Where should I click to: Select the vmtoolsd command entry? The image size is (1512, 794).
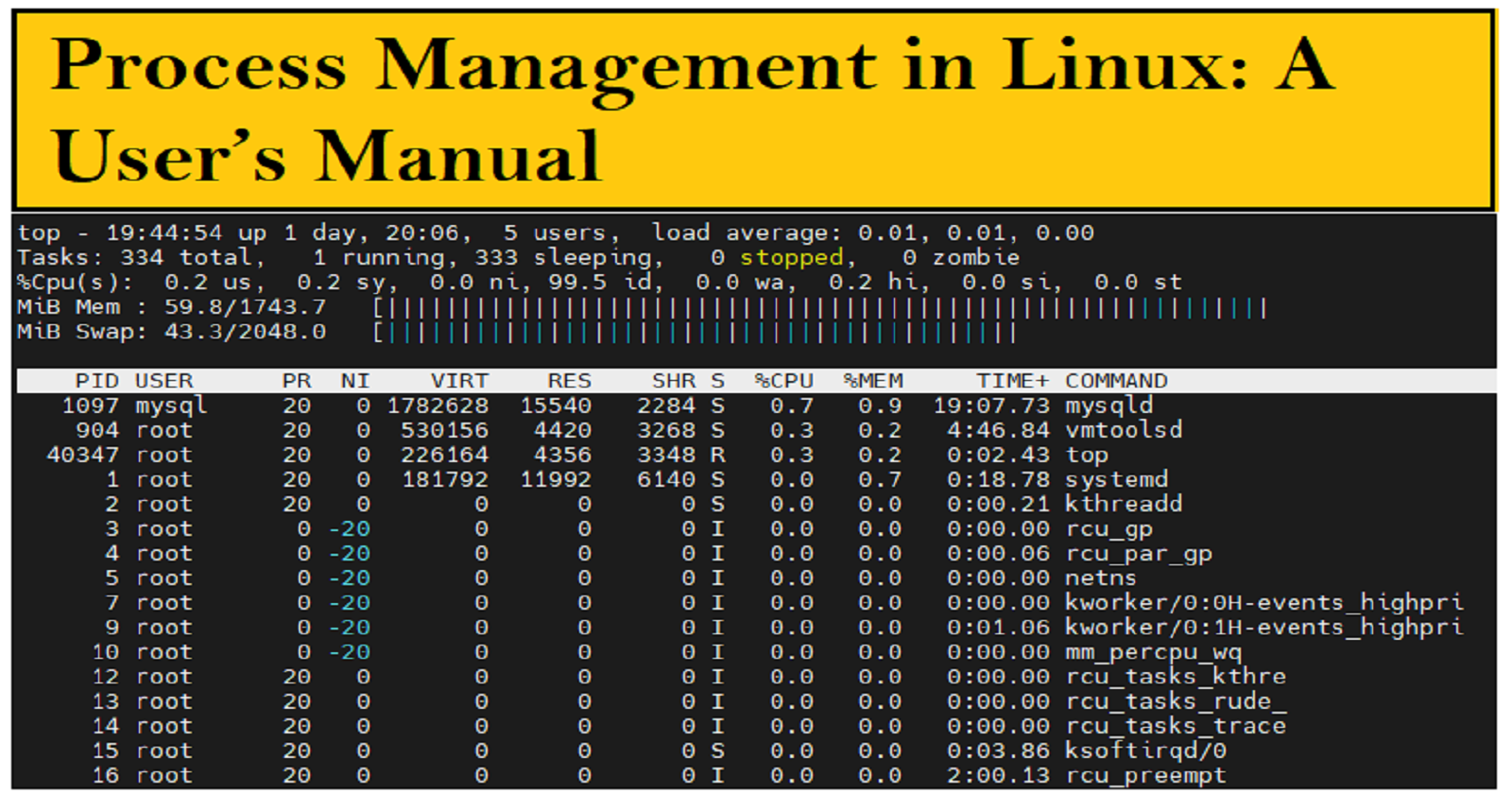click(x=1124, y=430)
